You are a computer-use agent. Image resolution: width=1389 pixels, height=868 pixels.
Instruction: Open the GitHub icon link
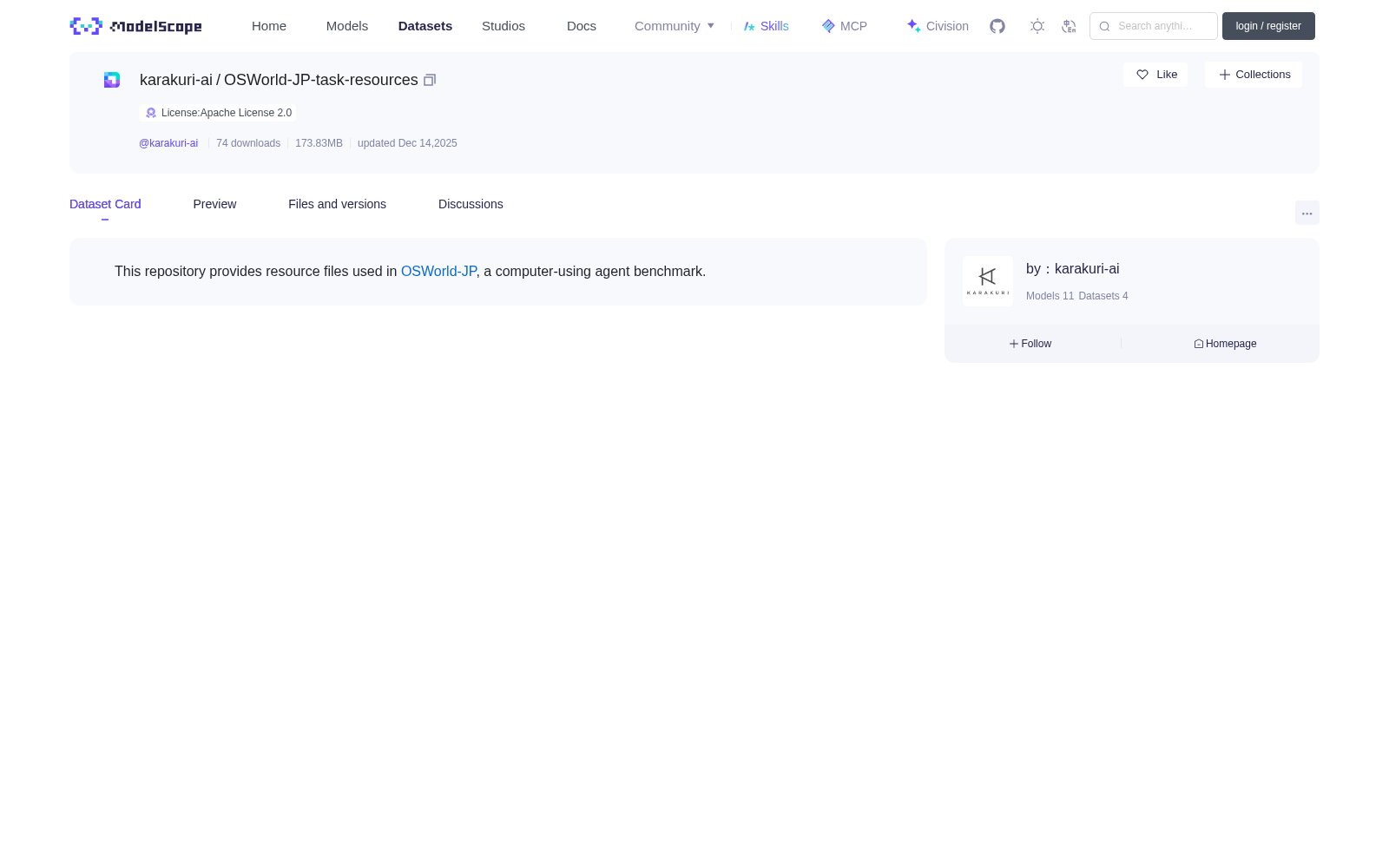click(997, 26)
